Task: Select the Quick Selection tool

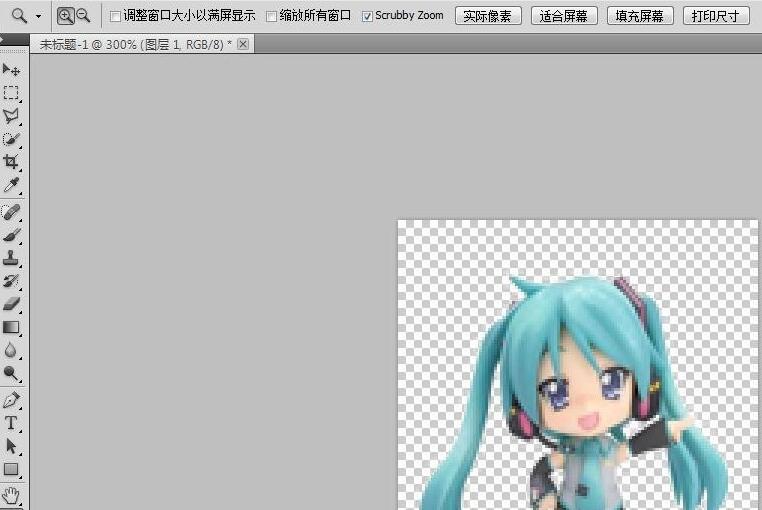Action: coord(11,139)
